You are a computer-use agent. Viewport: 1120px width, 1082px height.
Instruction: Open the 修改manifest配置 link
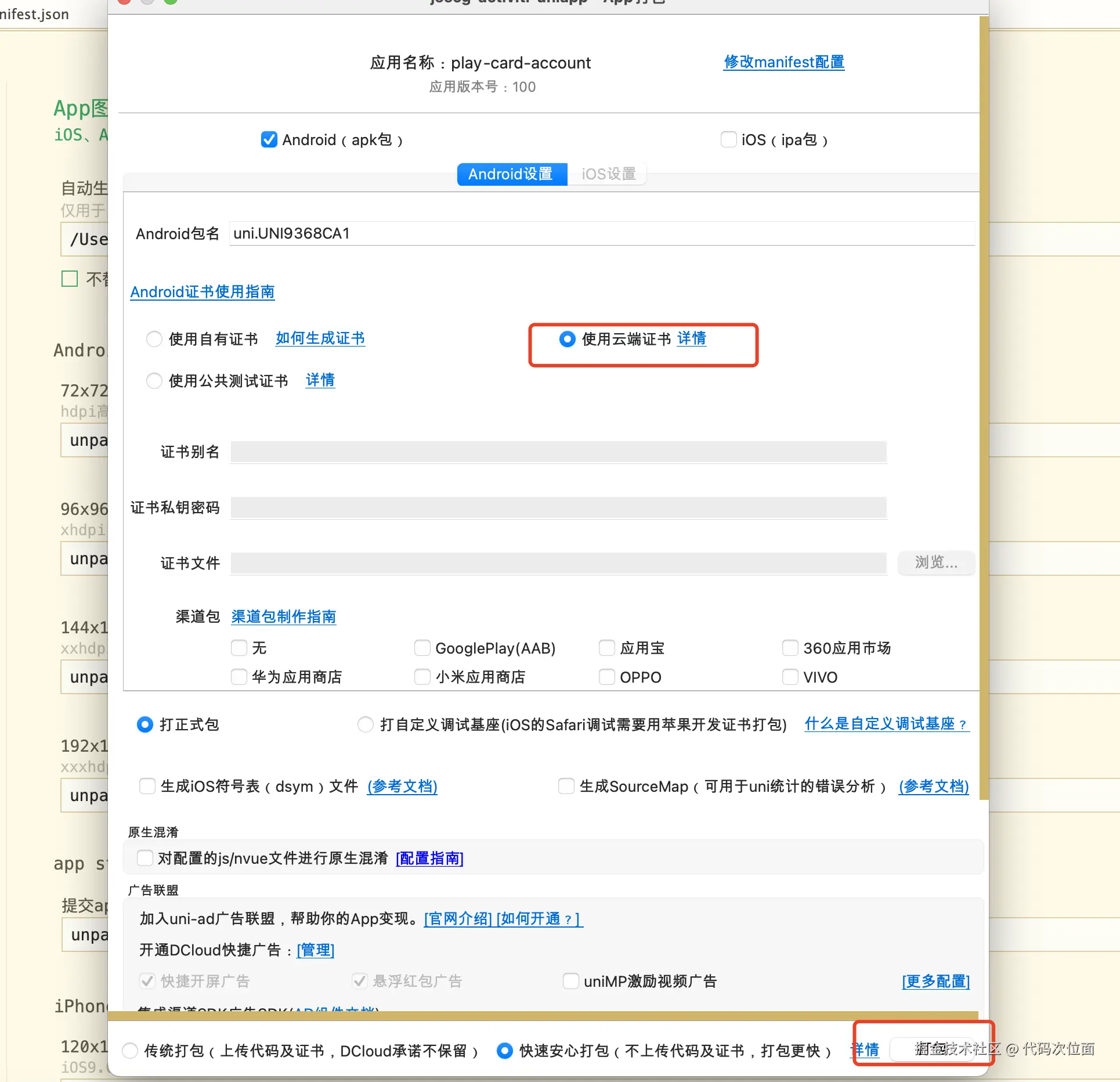pos(783,62)
